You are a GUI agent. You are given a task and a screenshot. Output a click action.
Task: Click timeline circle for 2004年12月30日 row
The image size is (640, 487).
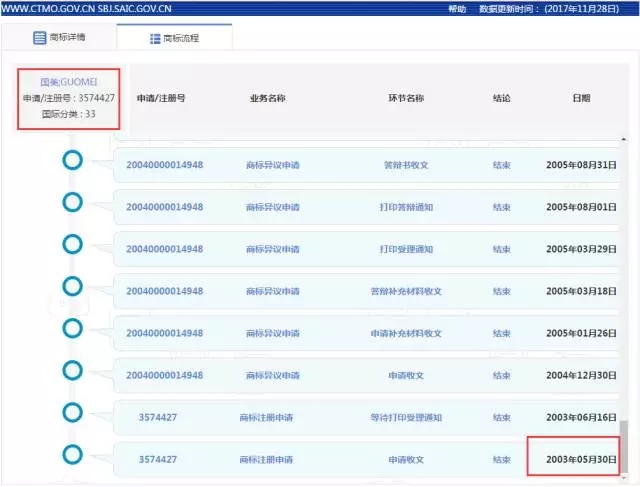pos(72,371)
